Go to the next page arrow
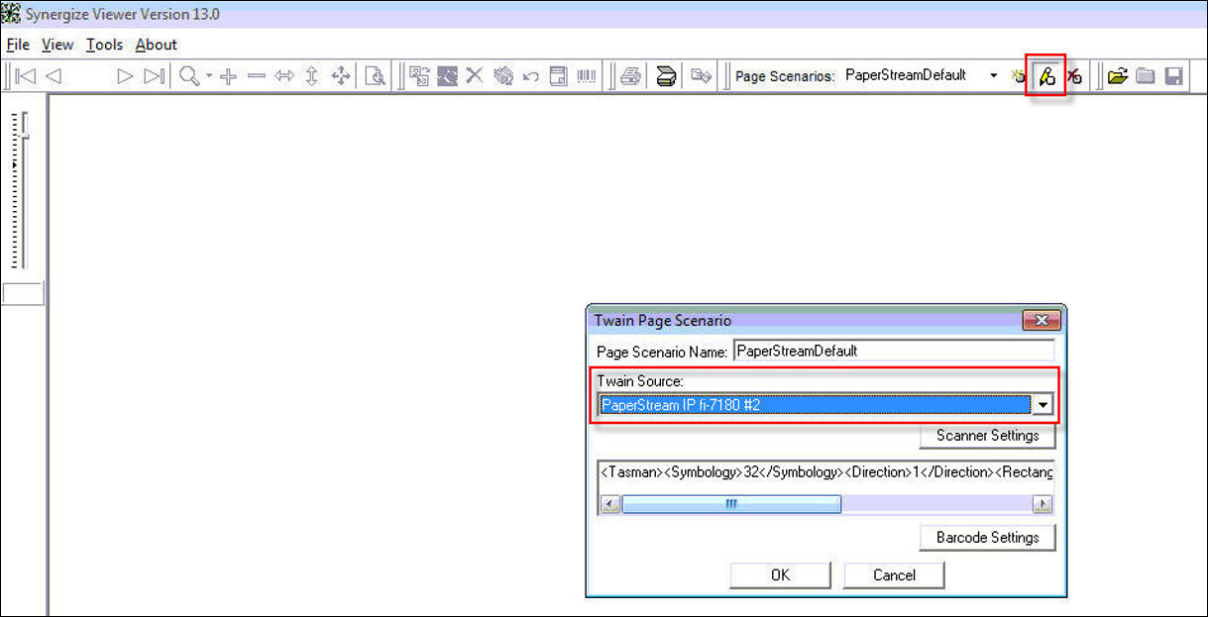 click(x=125, y=76)
